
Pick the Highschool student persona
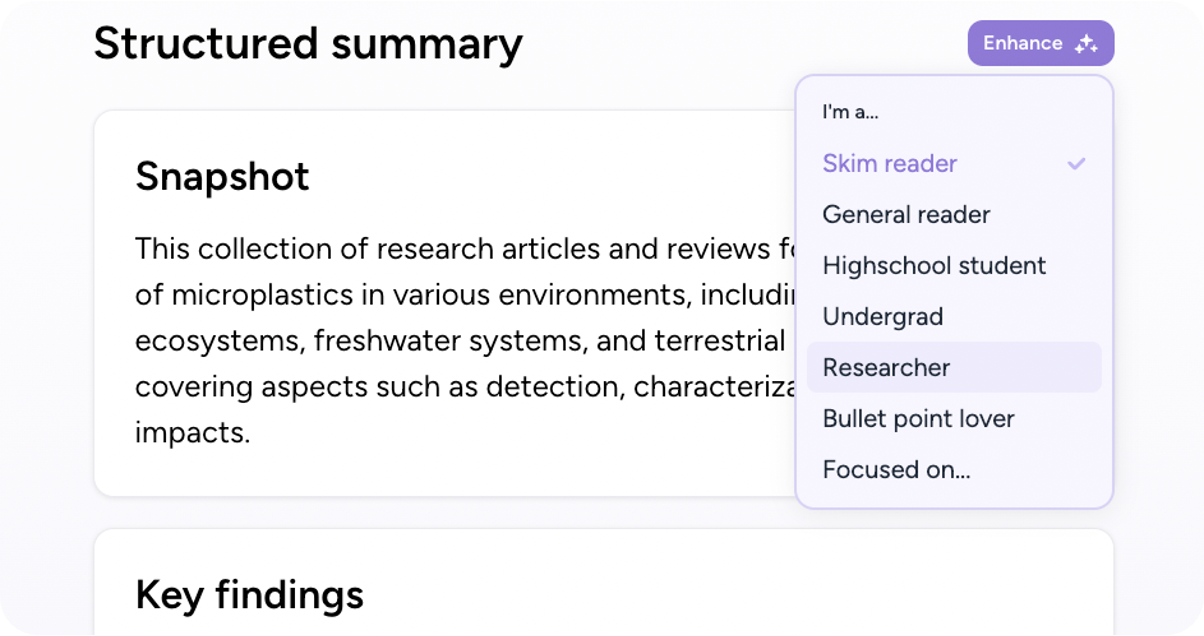954,265
